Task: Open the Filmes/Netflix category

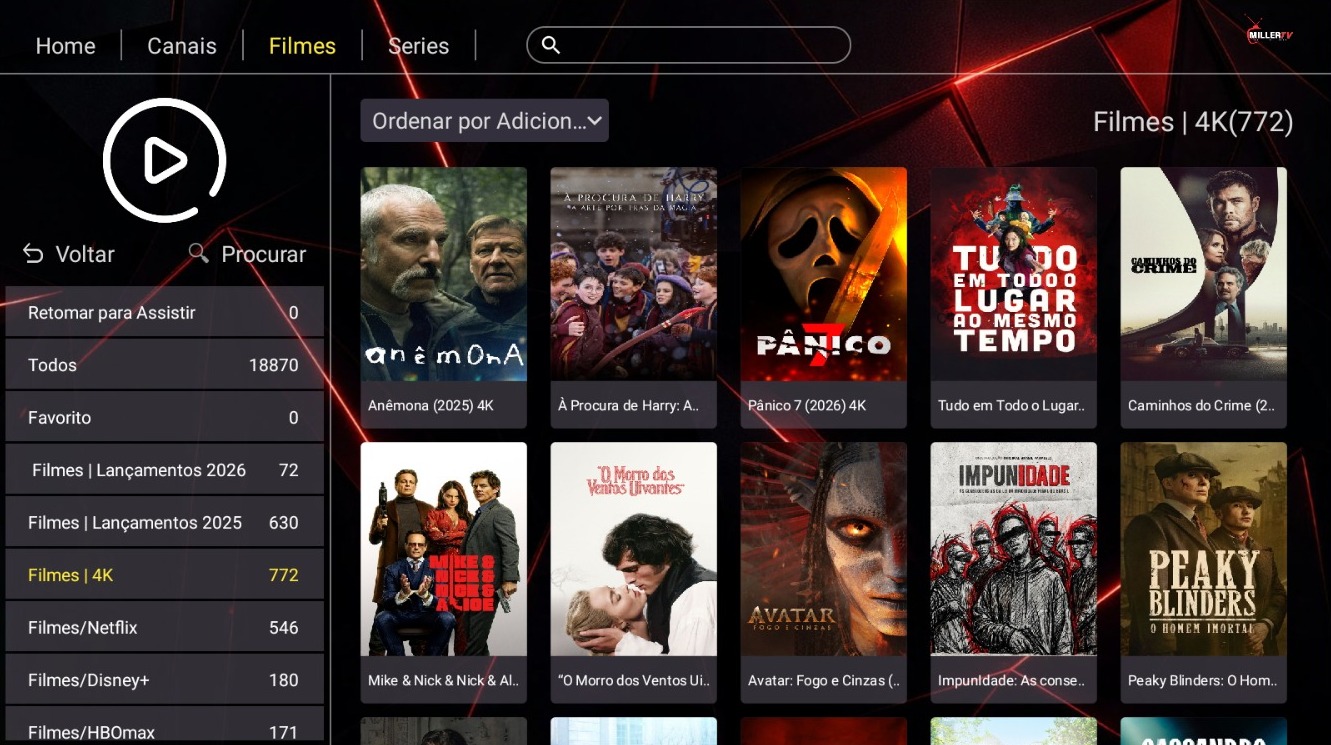Action: point(164,627)
